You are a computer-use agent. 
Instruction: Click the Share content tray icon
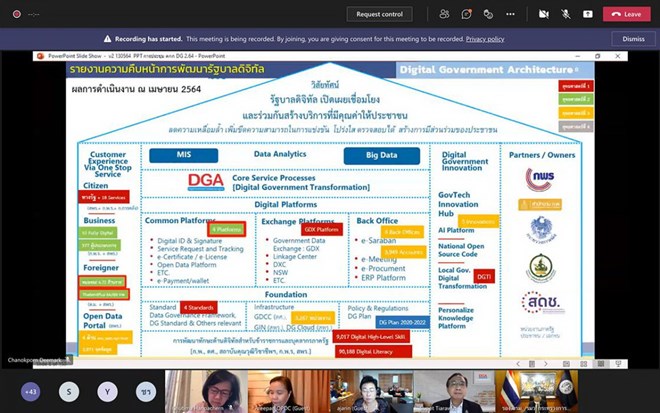(x=588, y=14)
